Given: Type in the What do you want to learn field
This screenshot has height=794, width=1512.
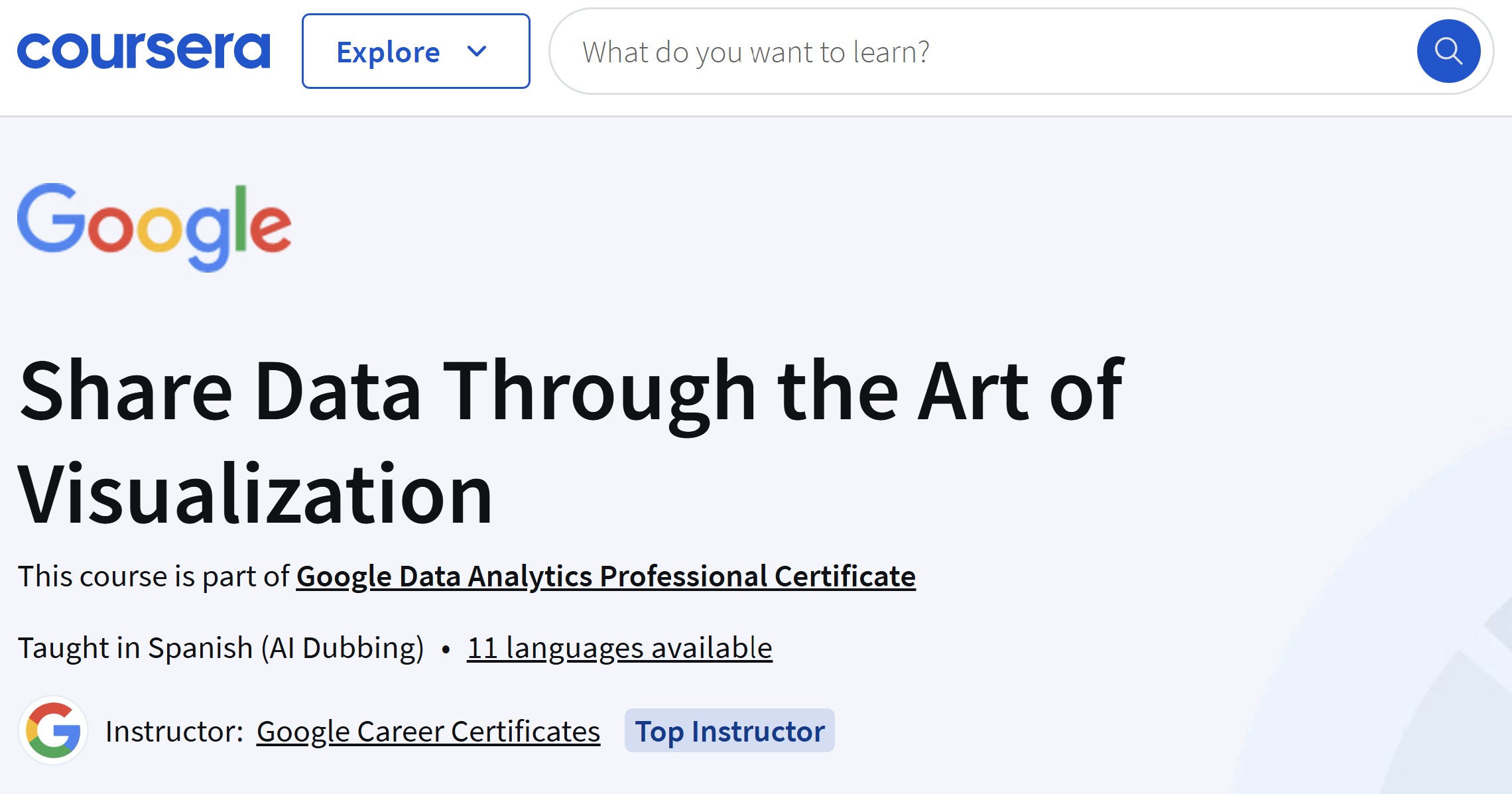Looking at the screenshot, I should click(x=756, y=52).
